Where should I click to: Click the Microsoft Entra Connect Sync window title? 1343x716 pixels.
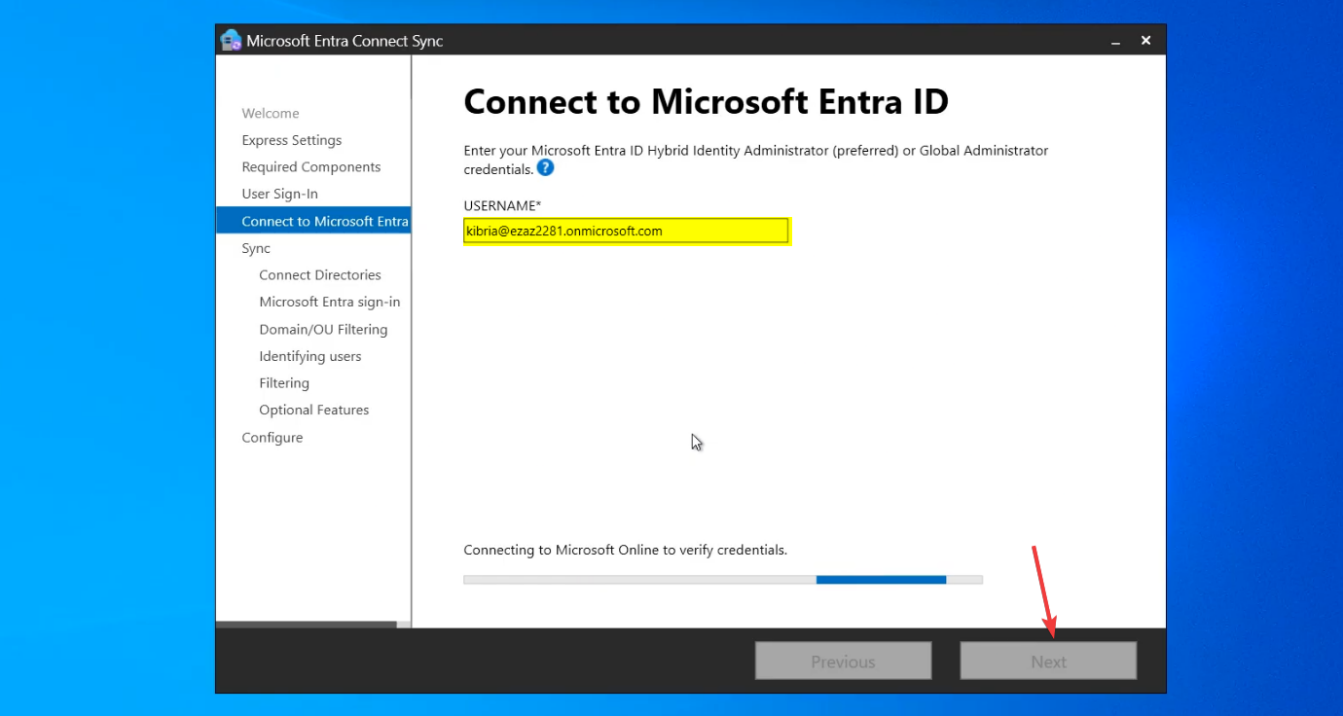(345, 41)
